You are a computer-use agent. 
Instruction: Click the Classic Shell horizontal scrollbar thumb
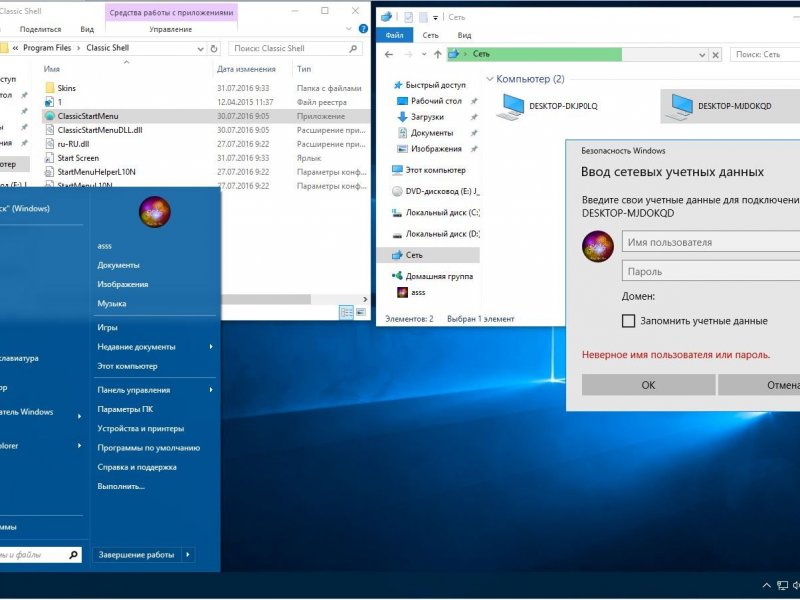tap(266, 299)
